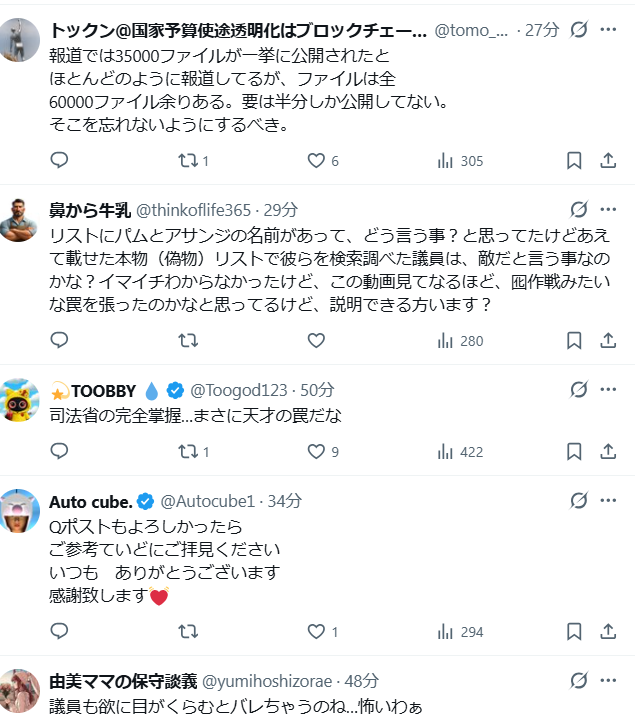Image resolution: width=635 pixels, height=723 pixels.
Task: Open more options on Auto cube. post
Action: [x=608, y=500]
